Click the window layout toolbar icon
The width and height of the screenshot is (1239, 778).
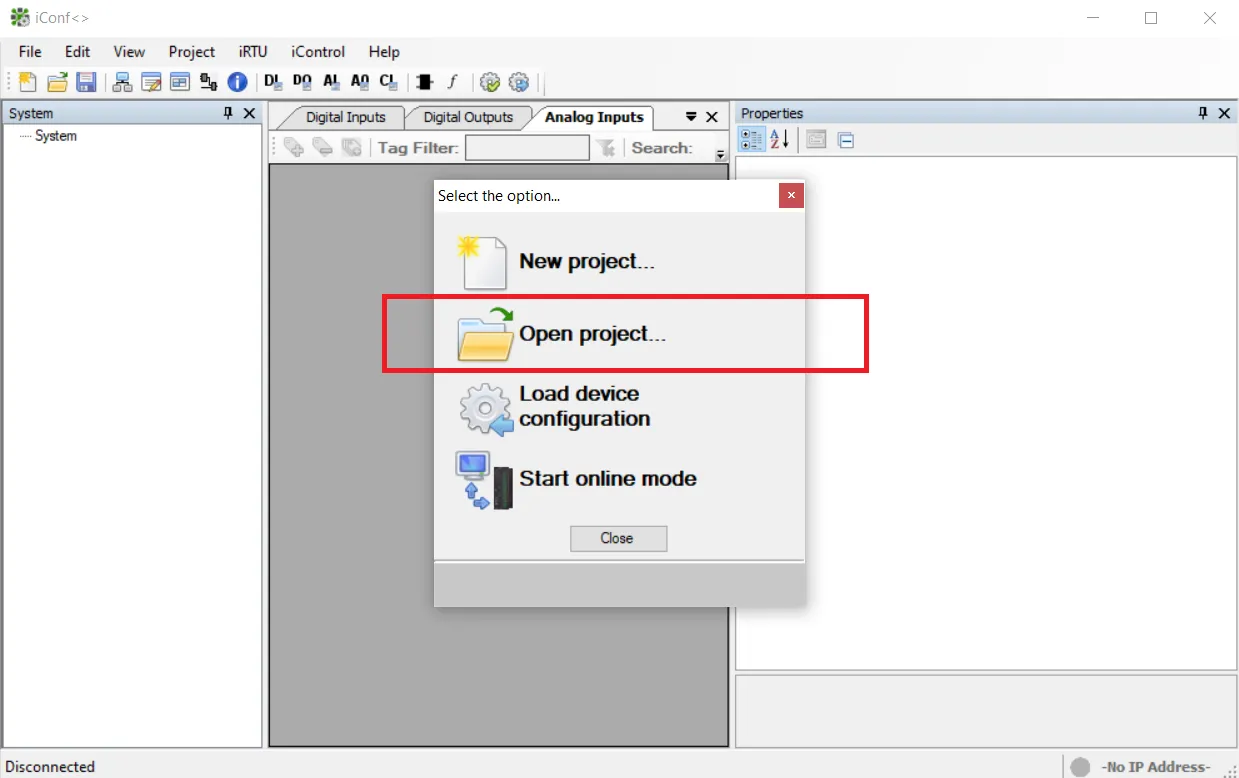point(180,82)
